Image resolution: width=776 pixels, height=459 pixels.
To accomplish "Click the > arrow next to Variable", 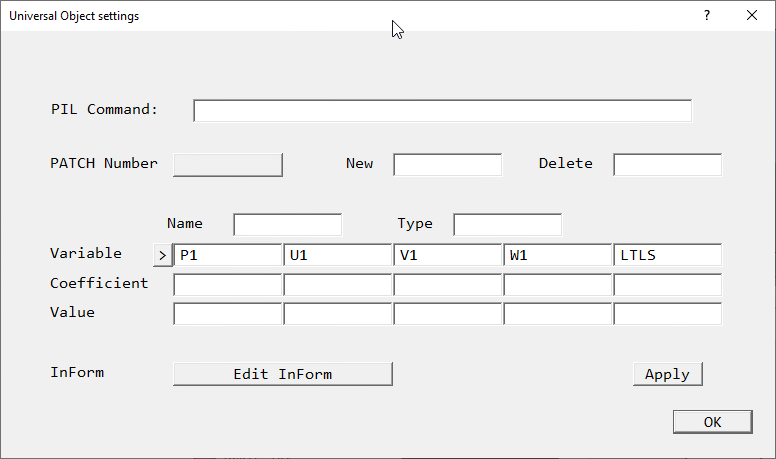I will pos(163,255).
